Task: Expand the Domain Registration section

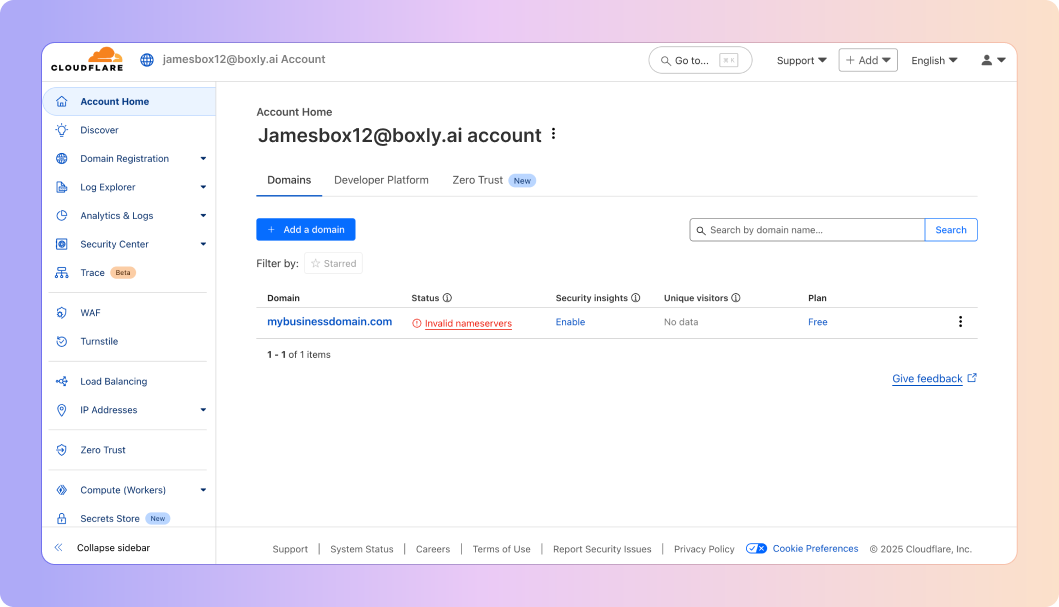Action: click(203, 159)
